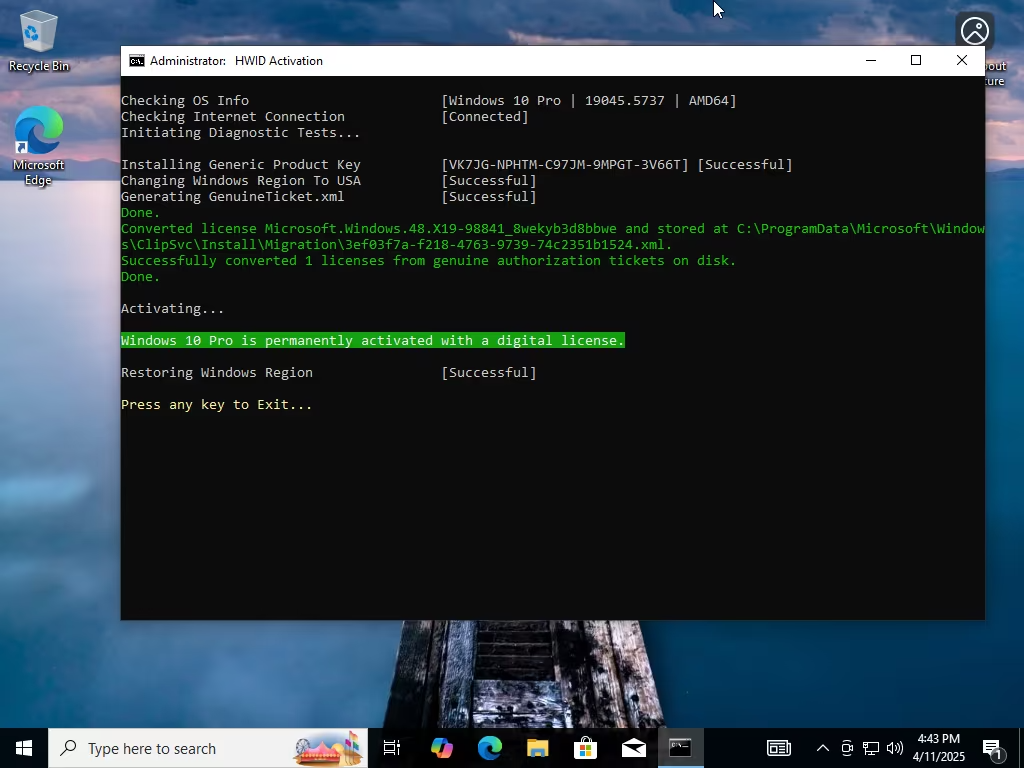The width and height of the screenshot is (1024, 768).
Task: Launch the Microsoft Edge desktop shortcut
Action: pyautogui.click(x=38, y=146)
